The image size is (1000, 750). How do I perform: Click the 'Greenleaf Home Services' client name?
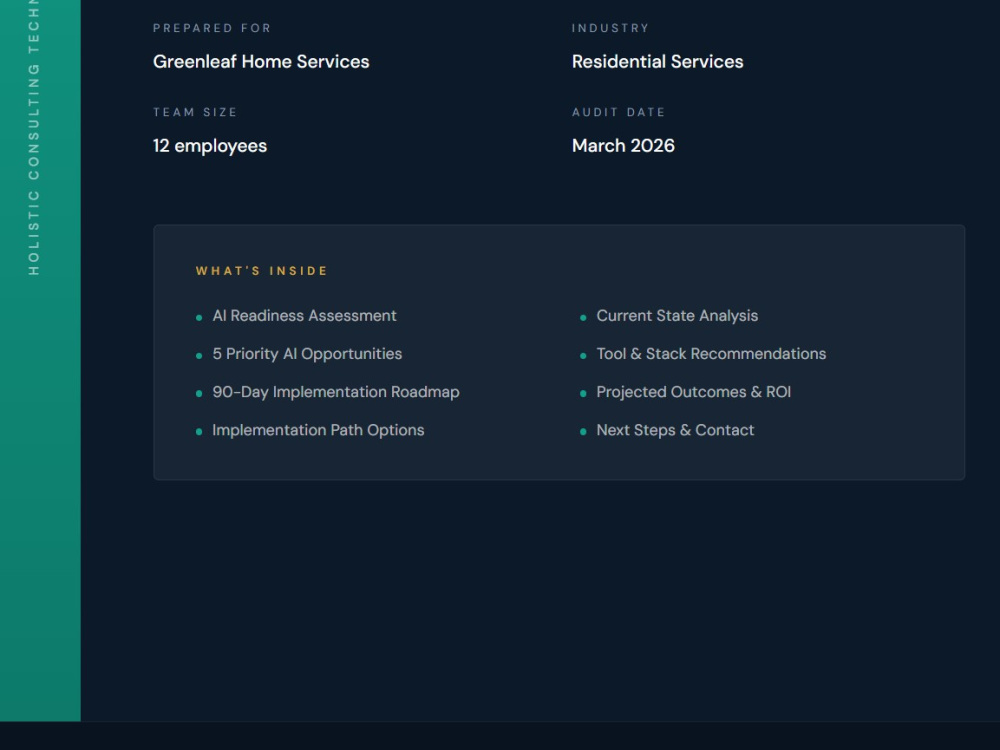point(261,62)
